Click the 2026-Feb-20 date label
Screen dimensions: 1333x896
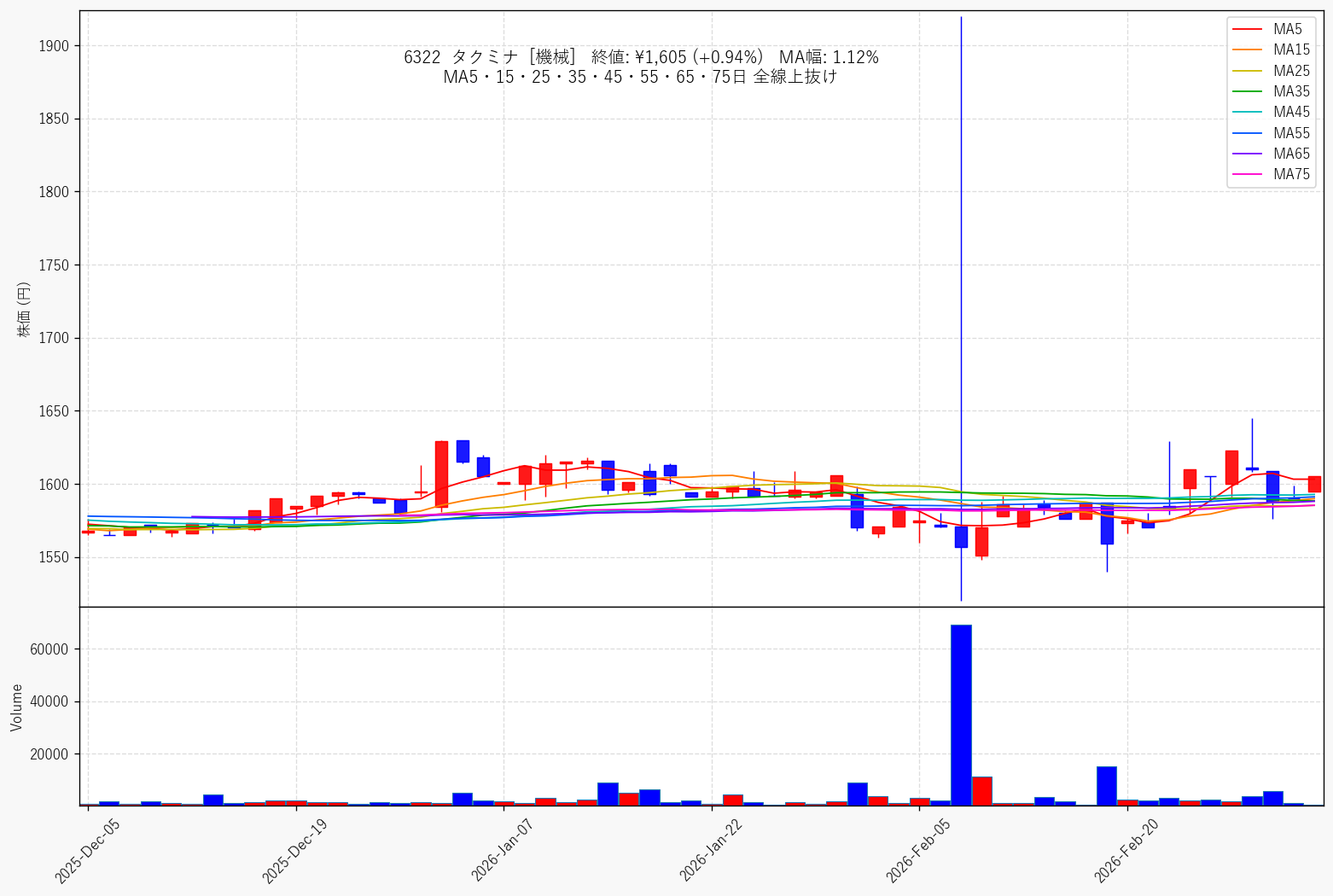coord(1127,850)
